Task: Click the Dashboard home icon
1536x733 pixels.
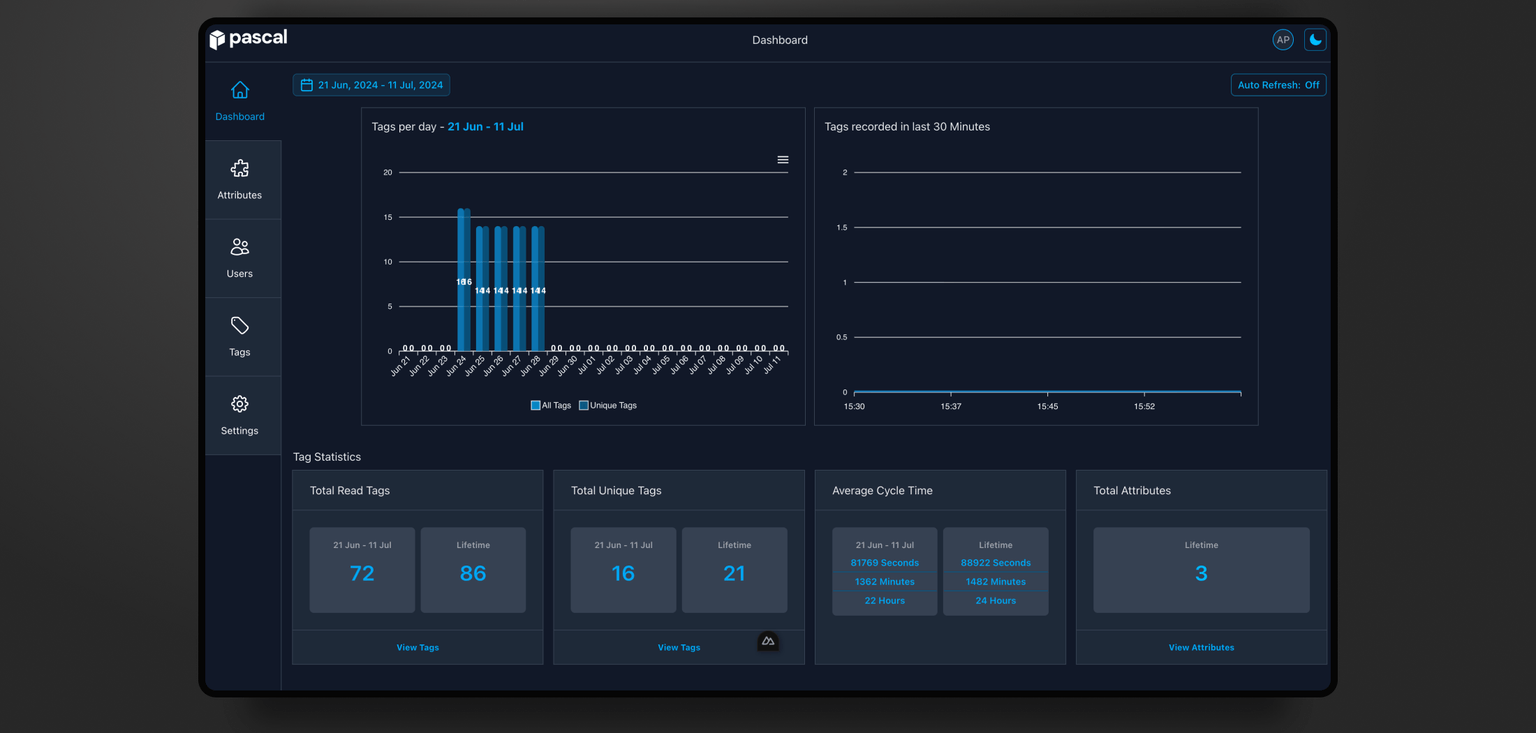Action: pyautogui.click(x=240, y=91)
